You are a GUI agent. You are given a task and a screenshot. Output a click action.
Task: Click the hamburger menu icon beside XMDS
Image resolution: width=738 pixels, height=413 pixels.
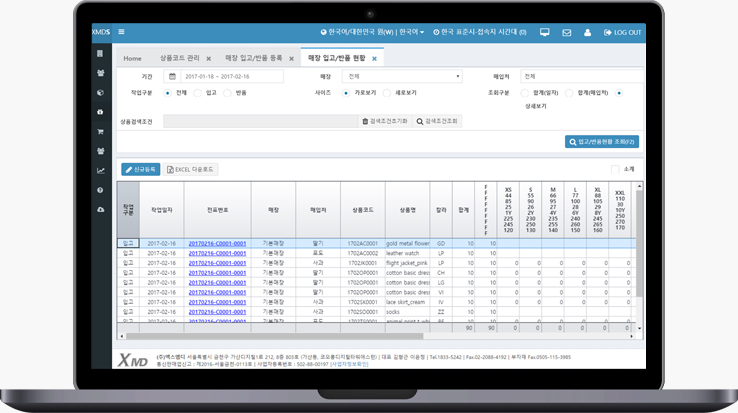(x=121, y=32)
